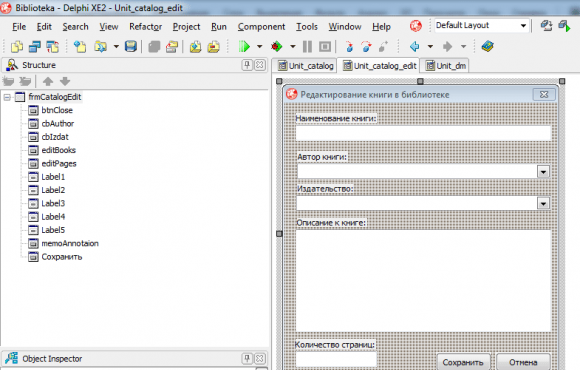This screenshot has width=580, height=370.
Task: Click the Отмена button on form
Action: [x=523, y=362]
